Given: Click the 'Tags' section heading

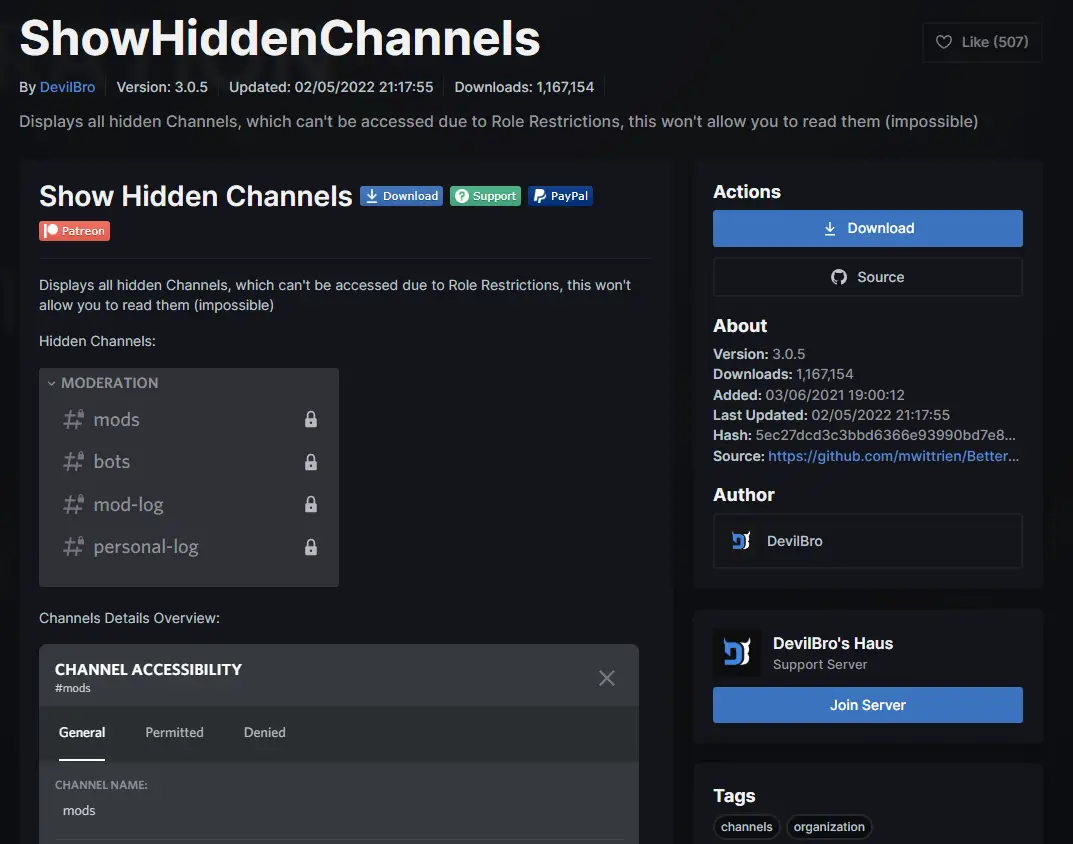Looking at the screenshot, I should click(x=734, y=795).
